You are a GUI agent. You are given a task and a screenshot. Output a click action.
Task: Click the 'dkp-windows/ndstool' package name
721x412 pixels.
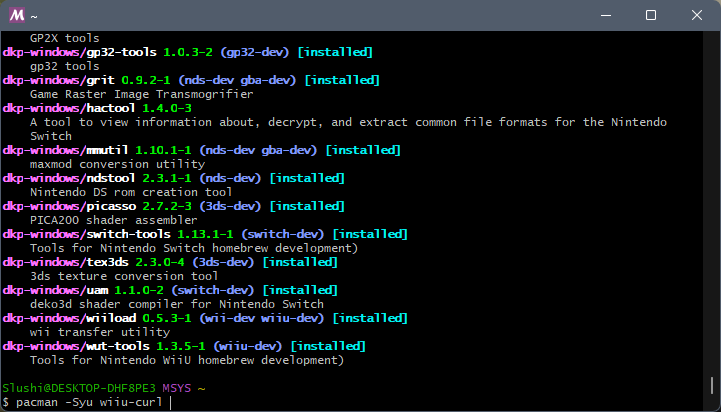pos(69,178)
